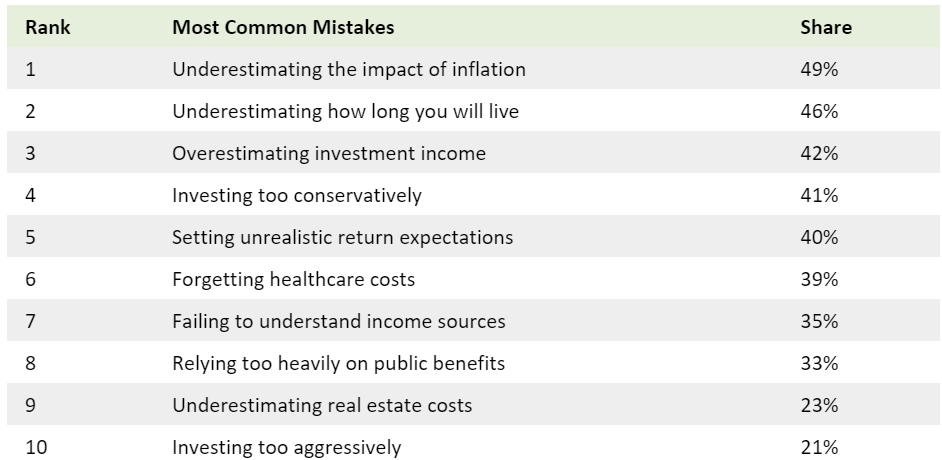Image resolution: width=942 pixels, height=460 pixels.
Task: Click the Share column header
Action: click(x=826, y=28)
